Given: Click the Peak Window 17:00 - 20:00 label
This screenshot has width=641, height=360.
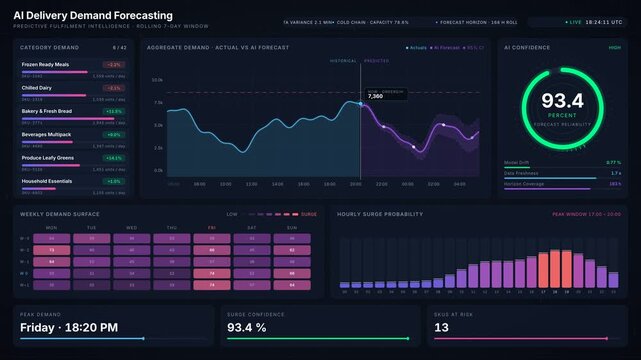Looking at the screenshot, I should pos(586,214).
